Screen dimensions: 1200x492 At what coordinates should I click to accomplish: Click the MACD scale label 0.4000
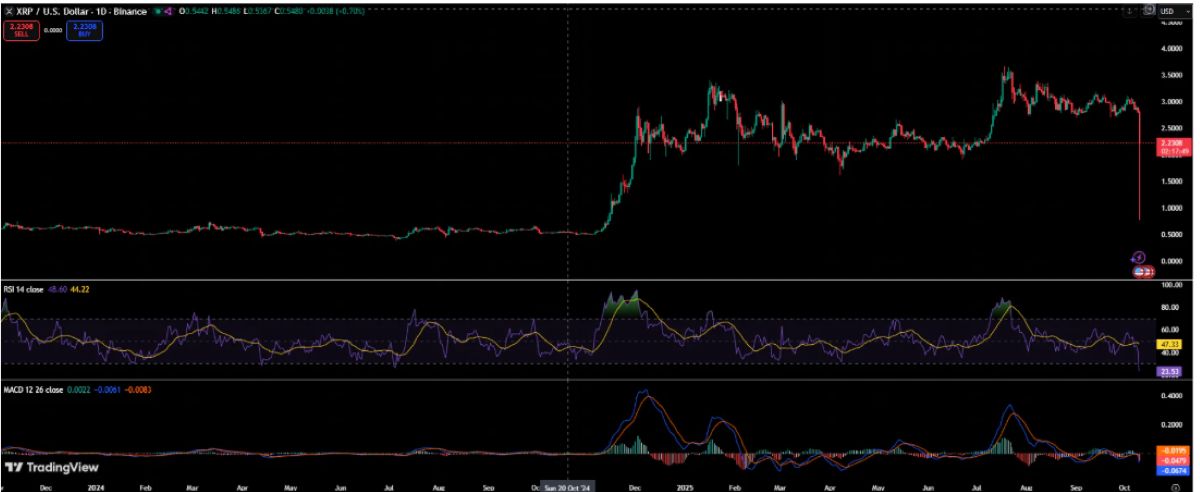1171,396
